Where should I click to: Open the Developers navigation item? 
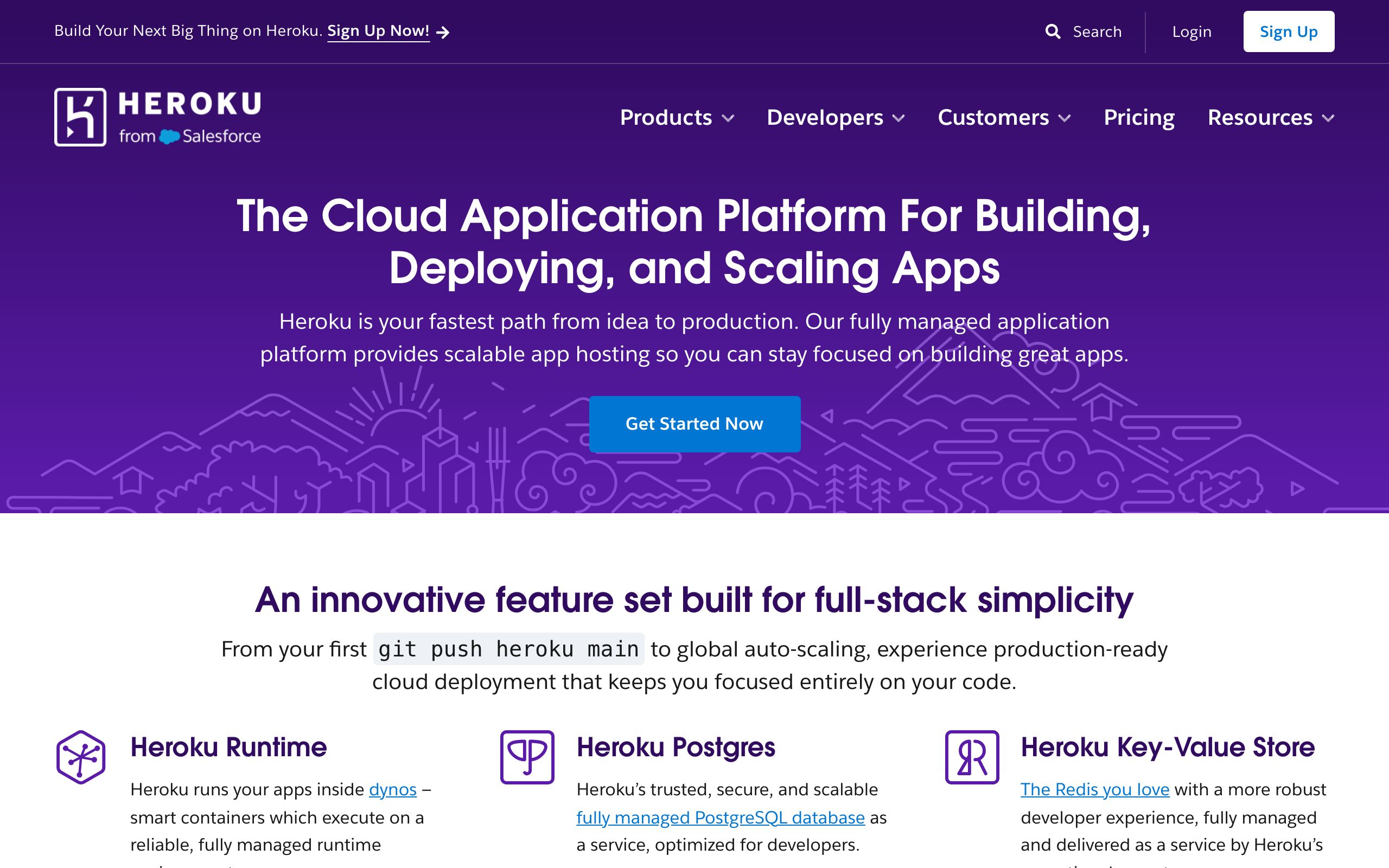click(x=825, y=117)
